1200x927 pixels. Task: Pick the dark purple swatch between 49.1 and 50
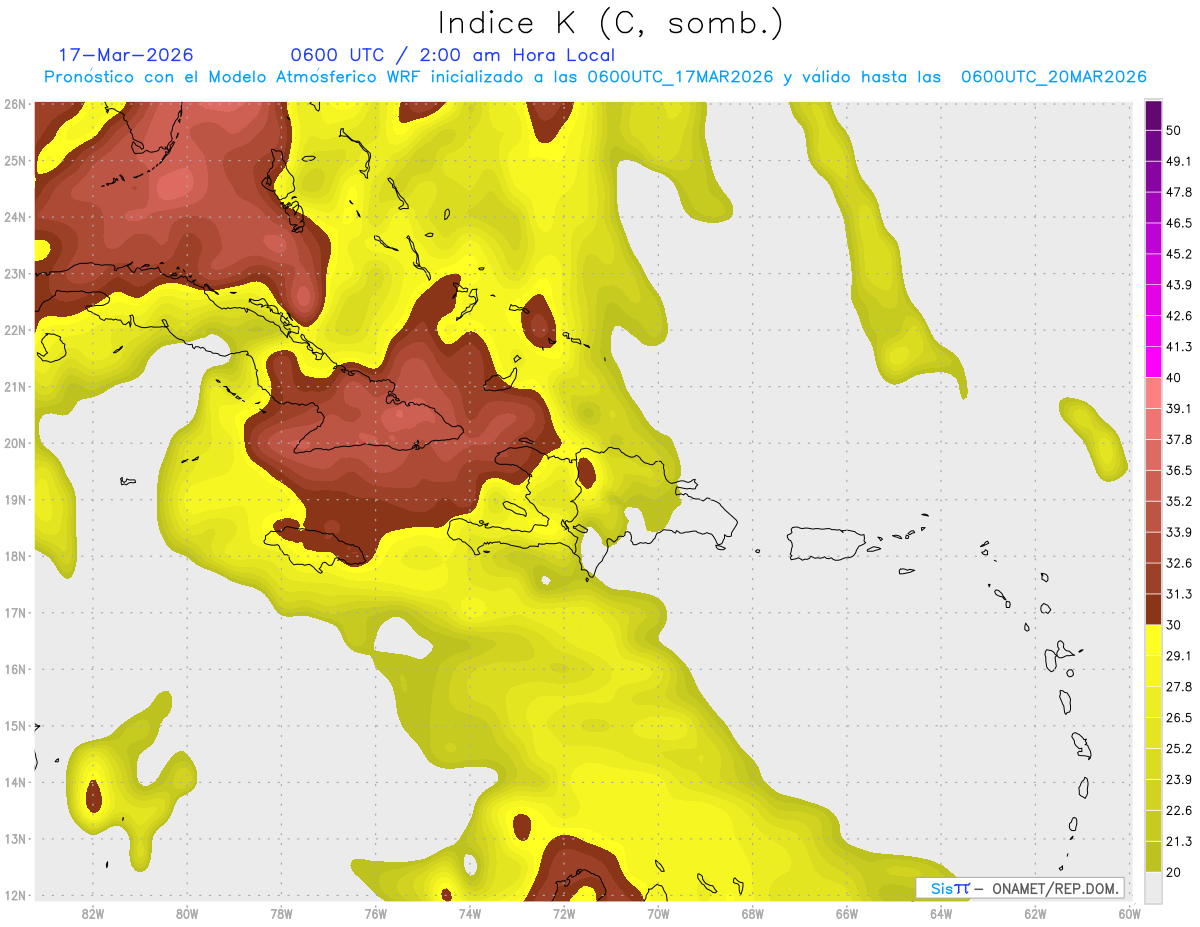click(1153, 146)
